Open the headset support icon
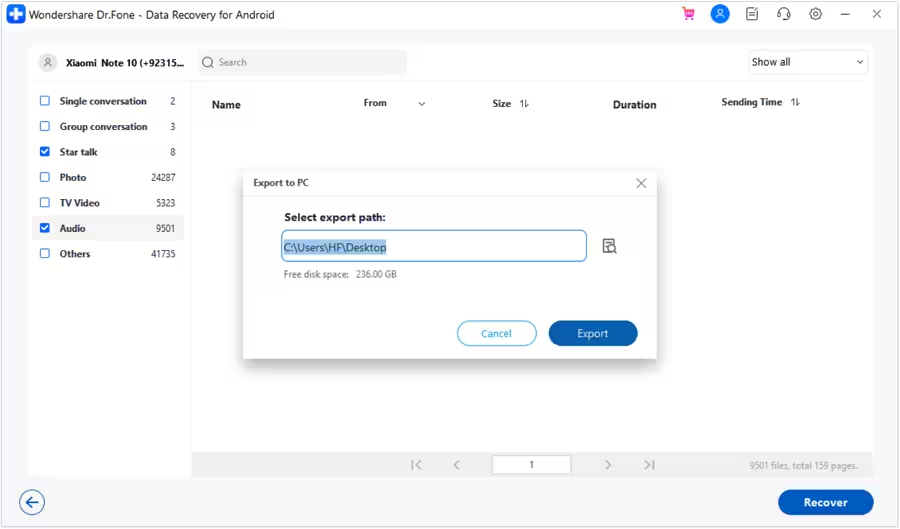 point(784,14)
